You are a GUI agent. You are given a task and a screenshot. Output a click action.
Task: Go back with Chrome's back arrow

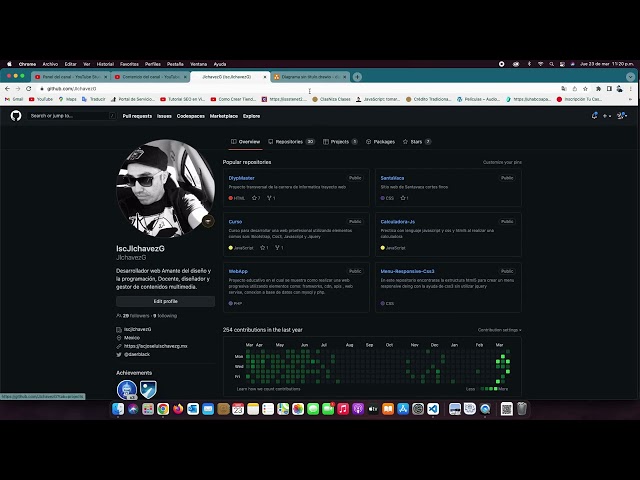pyautogui.click(x=7, y=89)
